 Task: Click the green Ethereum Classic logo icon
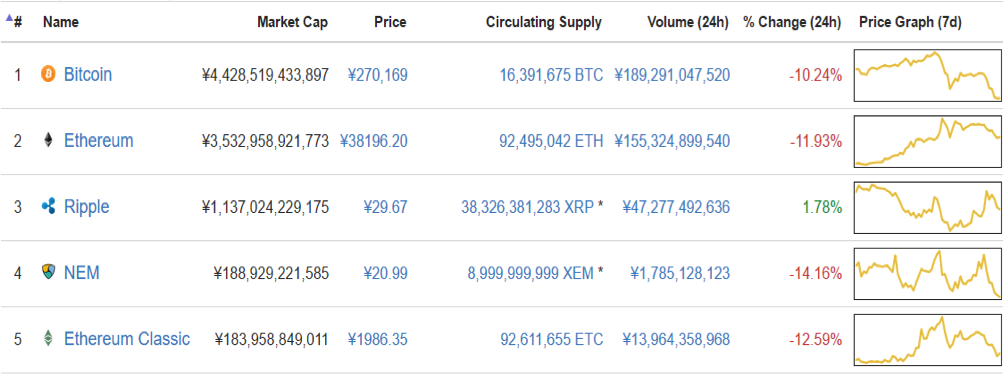click(x=48, y=339)
